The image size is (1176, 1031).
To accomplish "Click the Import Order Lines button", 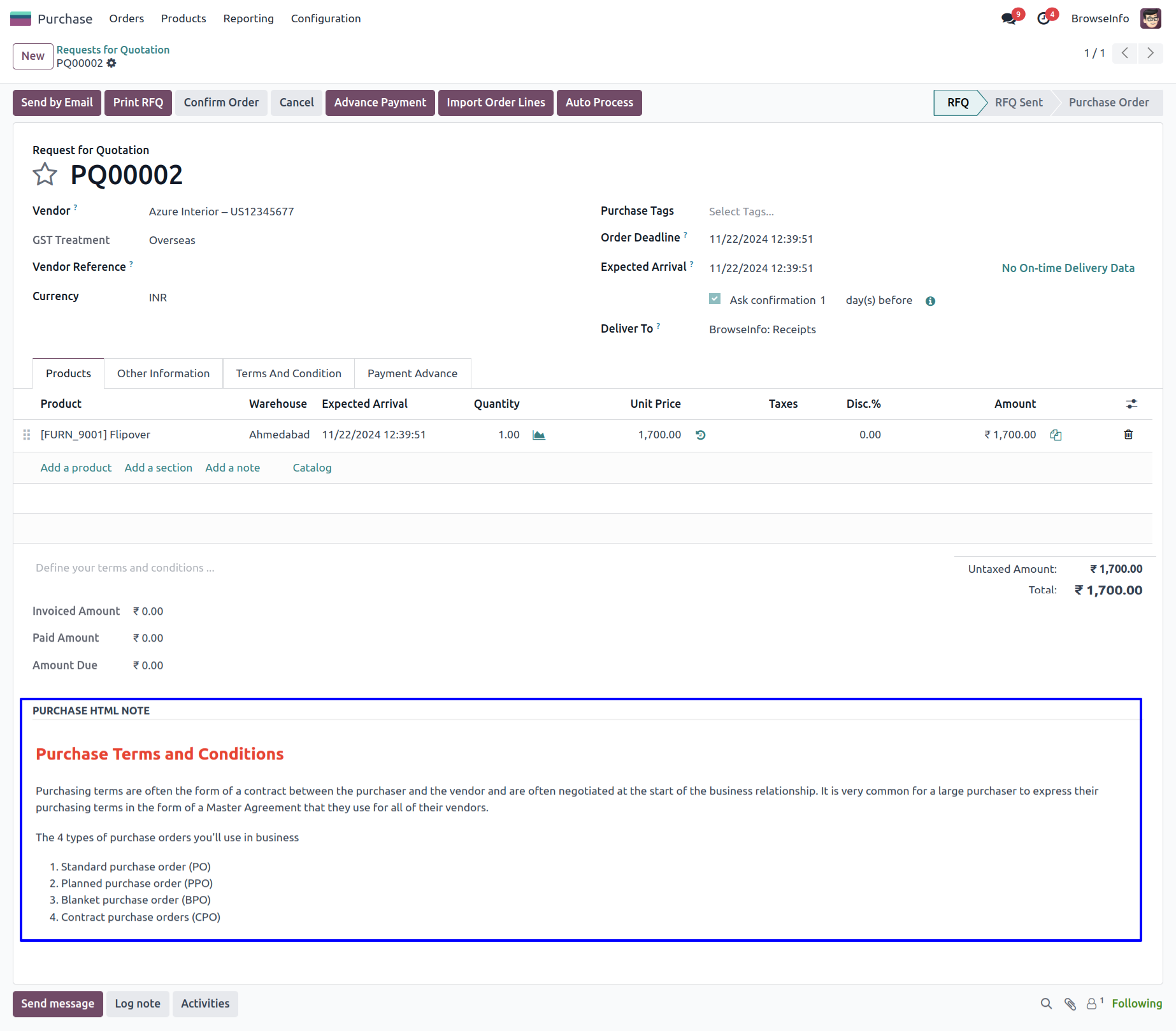I will click(x=496, y=103).
